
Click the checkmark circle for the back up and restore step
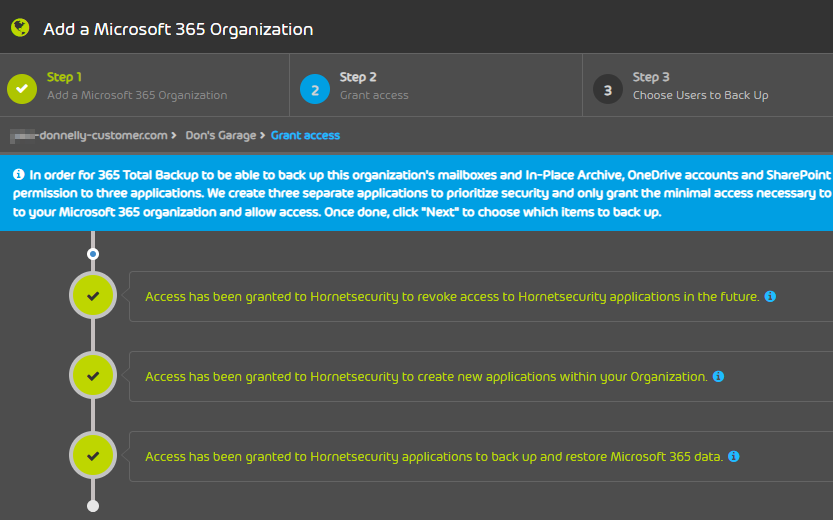93,456
